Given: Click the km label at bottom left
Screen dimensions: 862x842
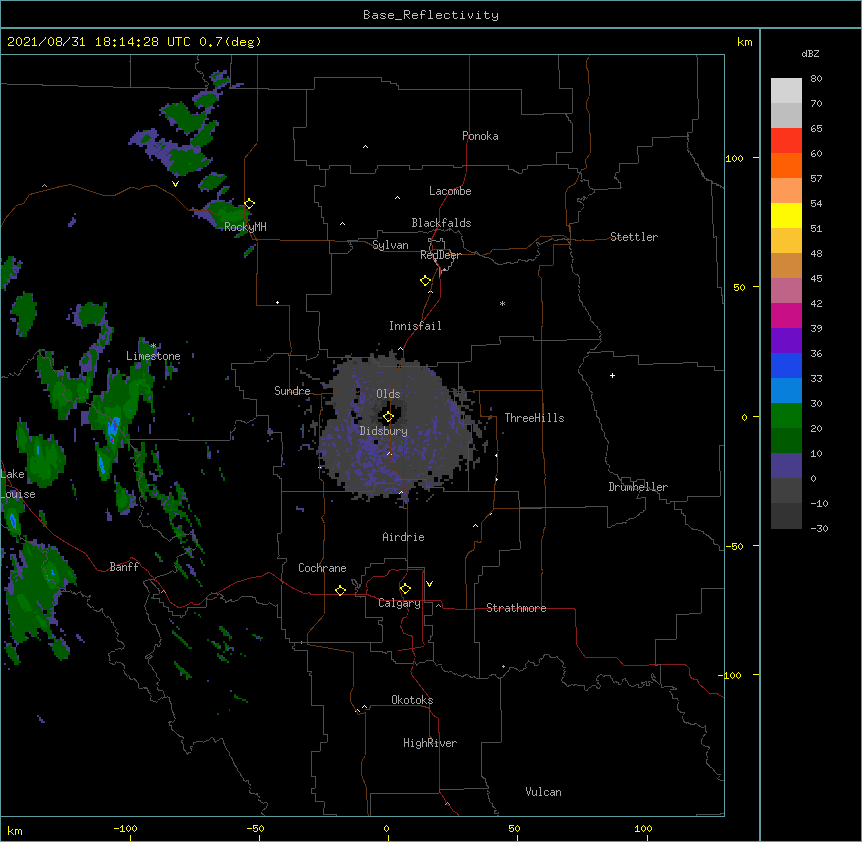Looking at the screenshot, I should coord(15,830).
